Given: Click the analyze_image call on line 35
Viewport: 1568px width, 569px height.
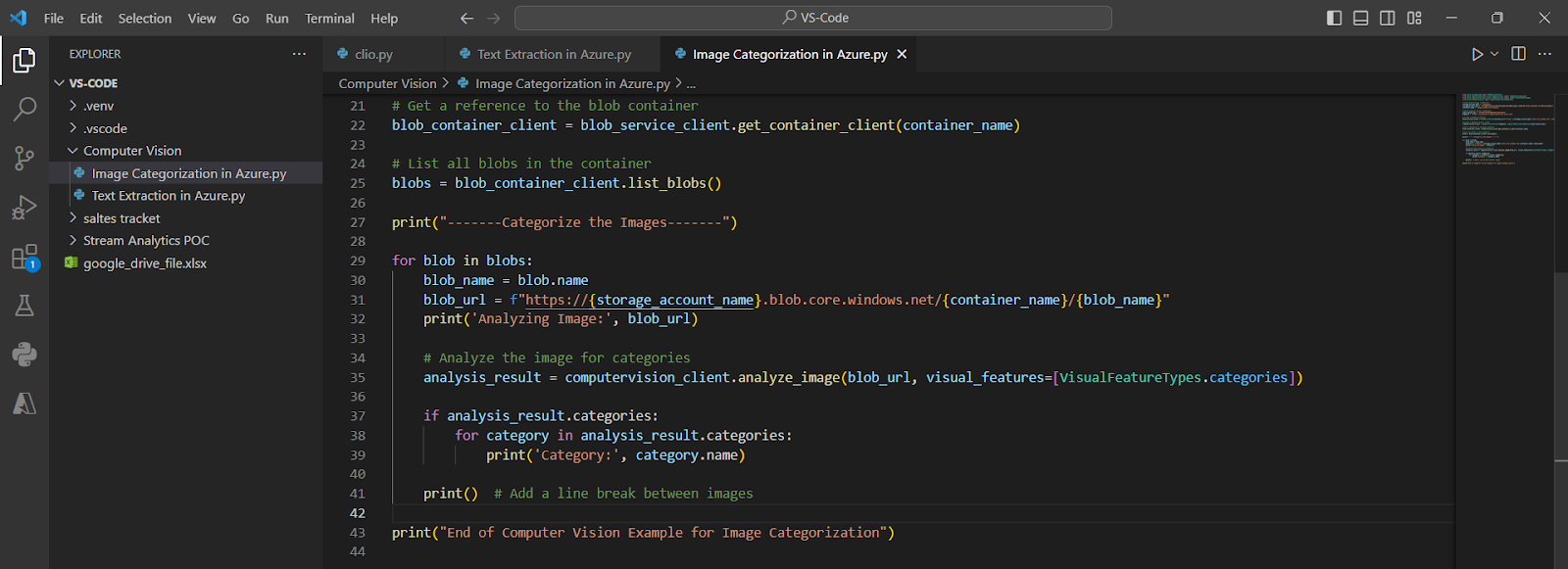Looking at the screenshot, I should click(789, 377).
